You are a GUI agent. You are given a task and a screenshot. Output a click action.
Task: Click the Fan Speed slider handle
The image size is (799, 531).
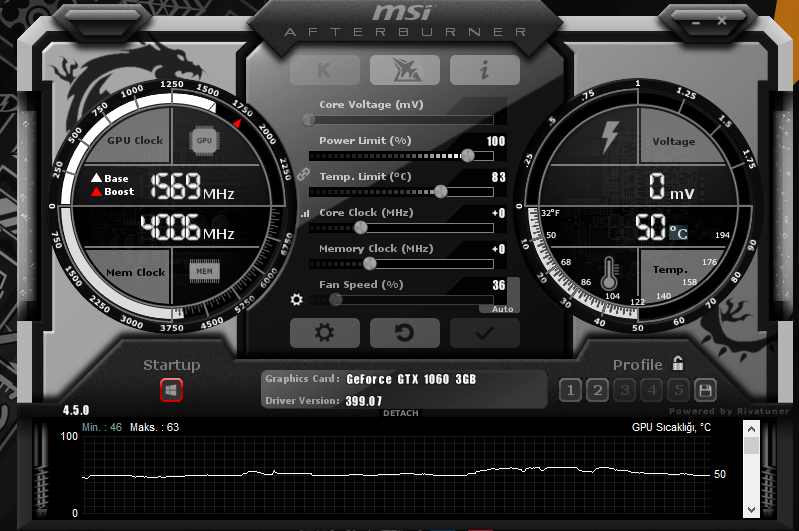pos(335,300)
